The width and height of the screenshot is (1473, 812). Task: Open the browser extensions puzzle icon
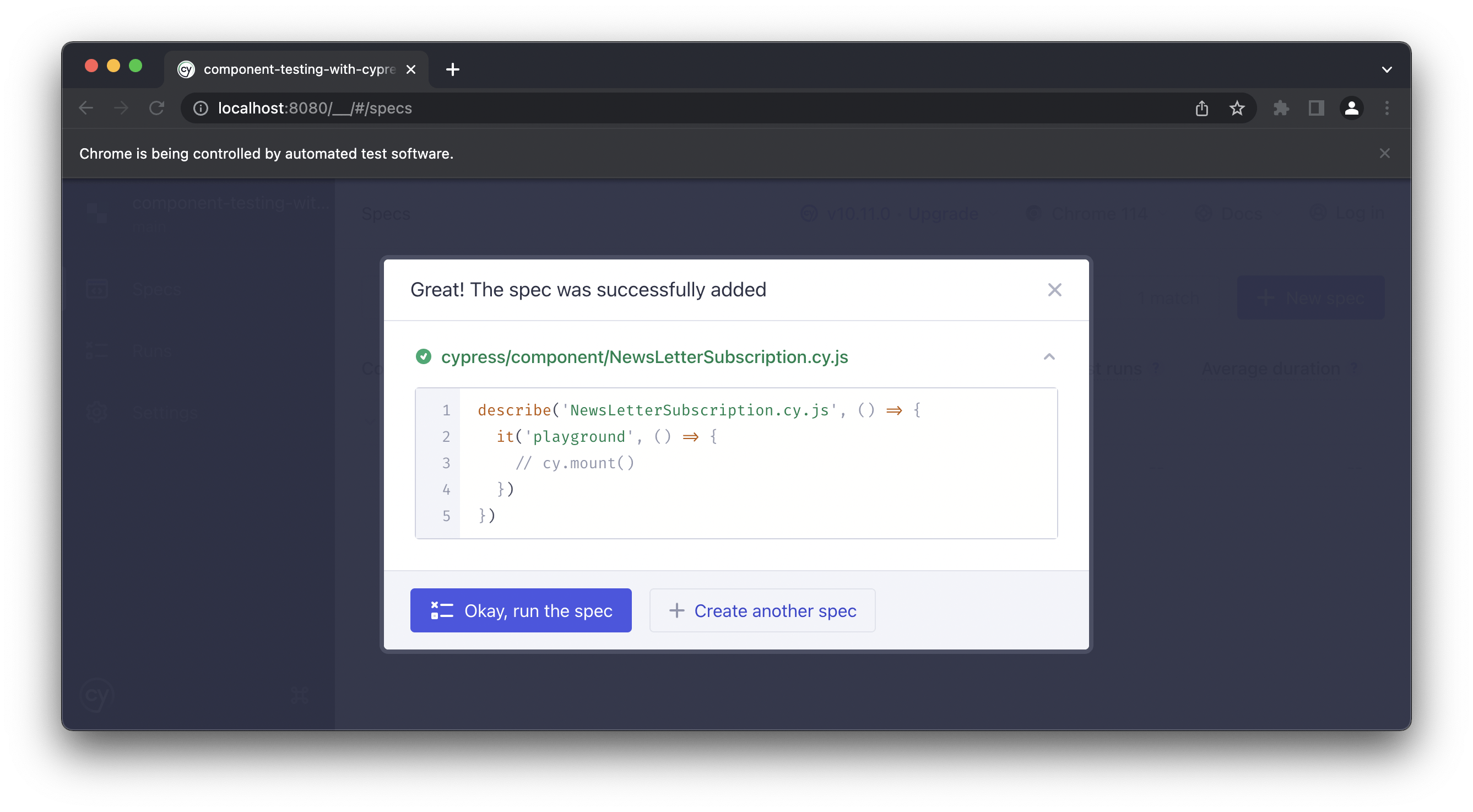(x=1281, y=108)
